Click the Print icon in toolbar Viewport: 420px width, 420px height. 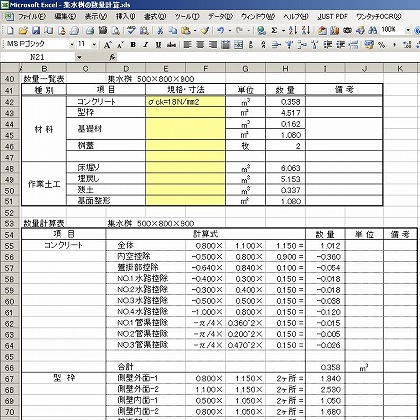(x=90, y=31)
